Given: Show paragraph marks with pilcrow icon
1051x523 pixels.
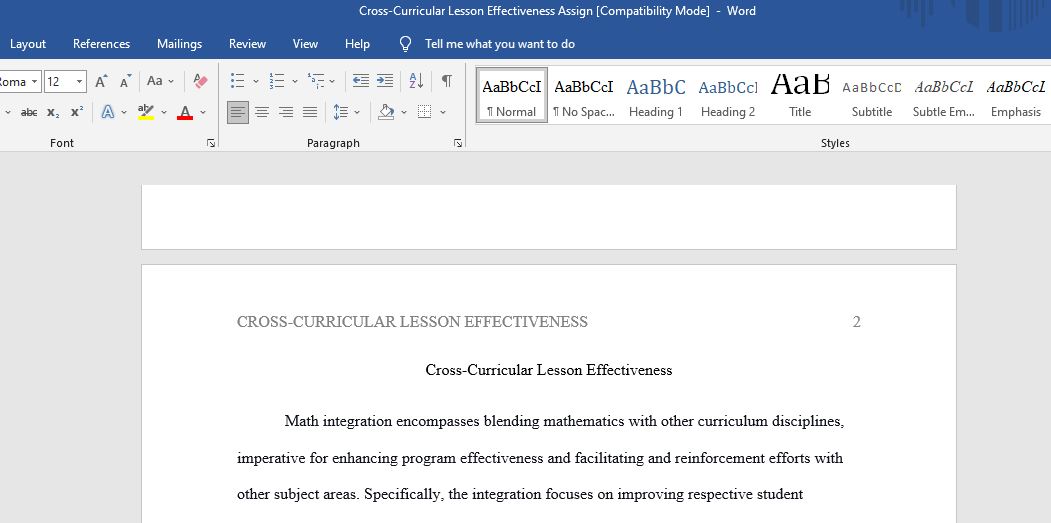Looking at the screenshot, I should [446, 81].
